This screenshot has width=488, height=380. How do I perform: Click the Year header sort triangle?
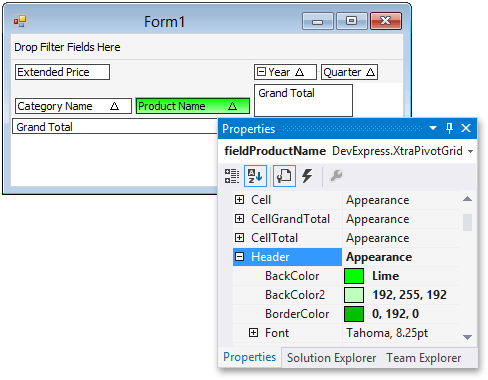click(299, 72)
